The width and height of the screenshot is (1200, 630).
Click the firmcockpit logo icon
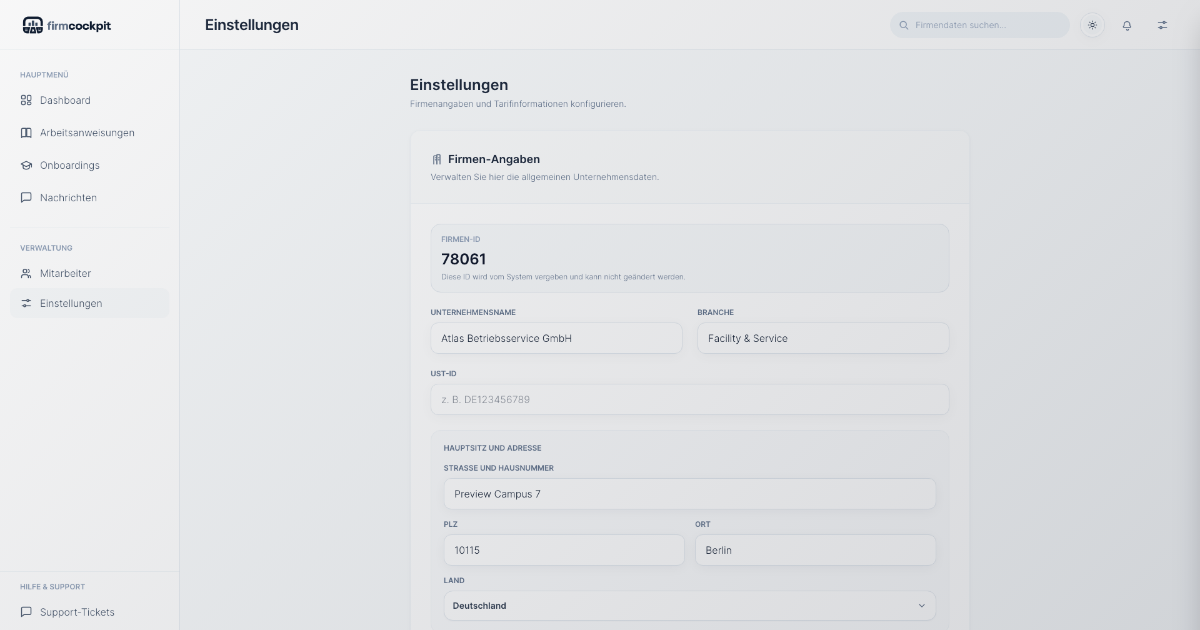pos(33,25)
